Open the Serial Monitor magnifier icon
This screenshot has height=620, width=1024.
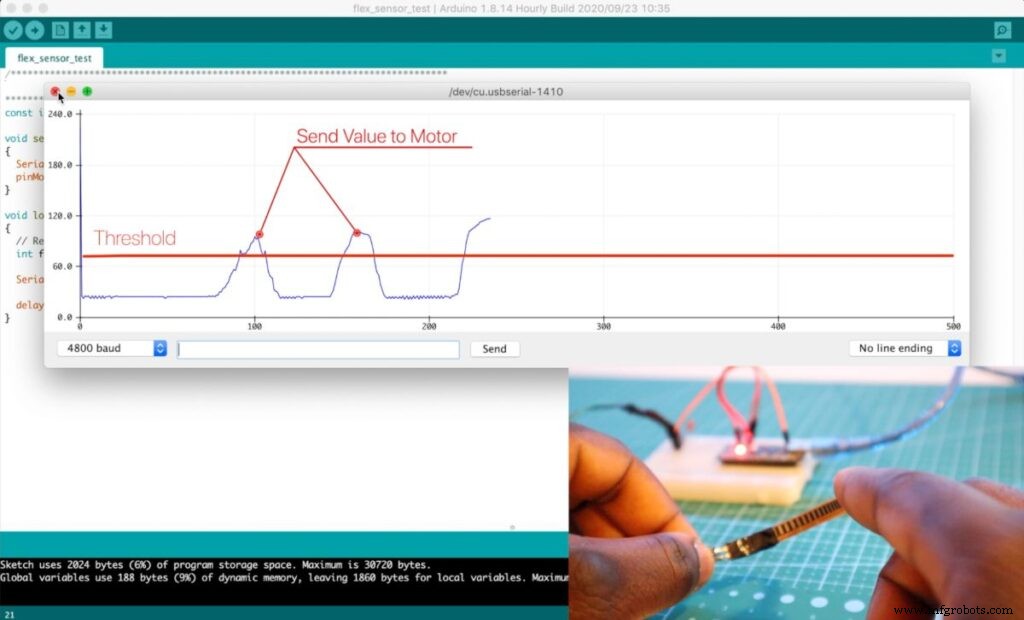[1002, 31]
